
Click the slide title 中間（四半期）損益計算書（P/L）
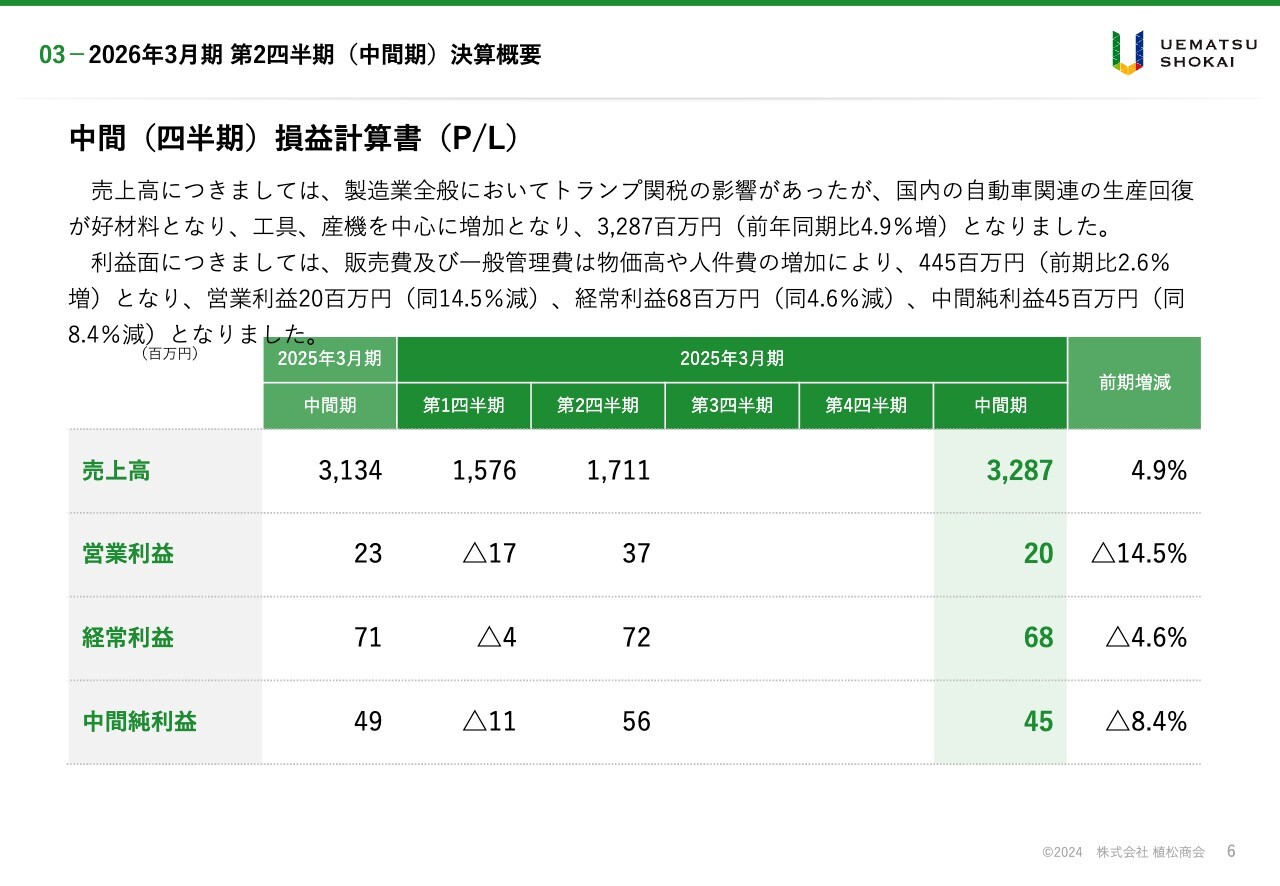(x=294, y=139)
